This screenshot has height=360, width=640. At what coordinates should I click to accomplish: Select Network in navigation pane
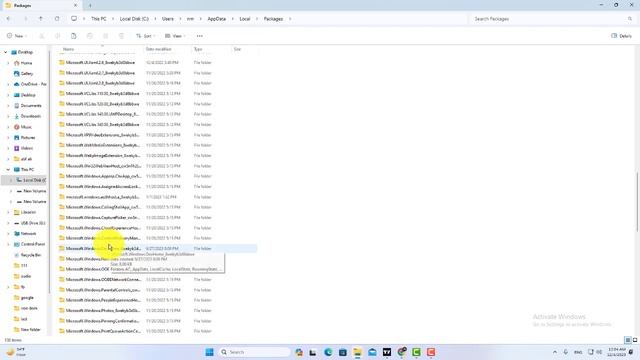(x=29, y=233)
